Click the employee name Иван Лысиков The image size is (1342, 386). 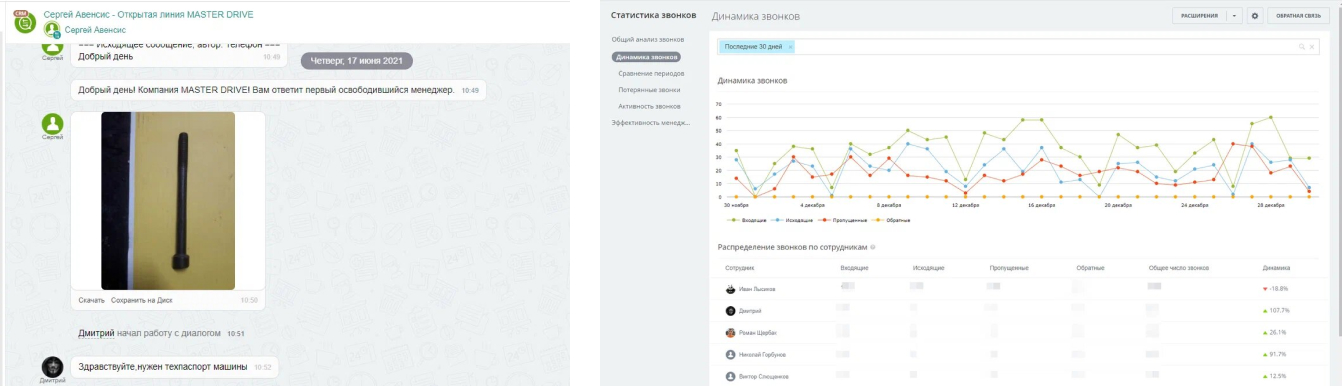pos(757,289)
